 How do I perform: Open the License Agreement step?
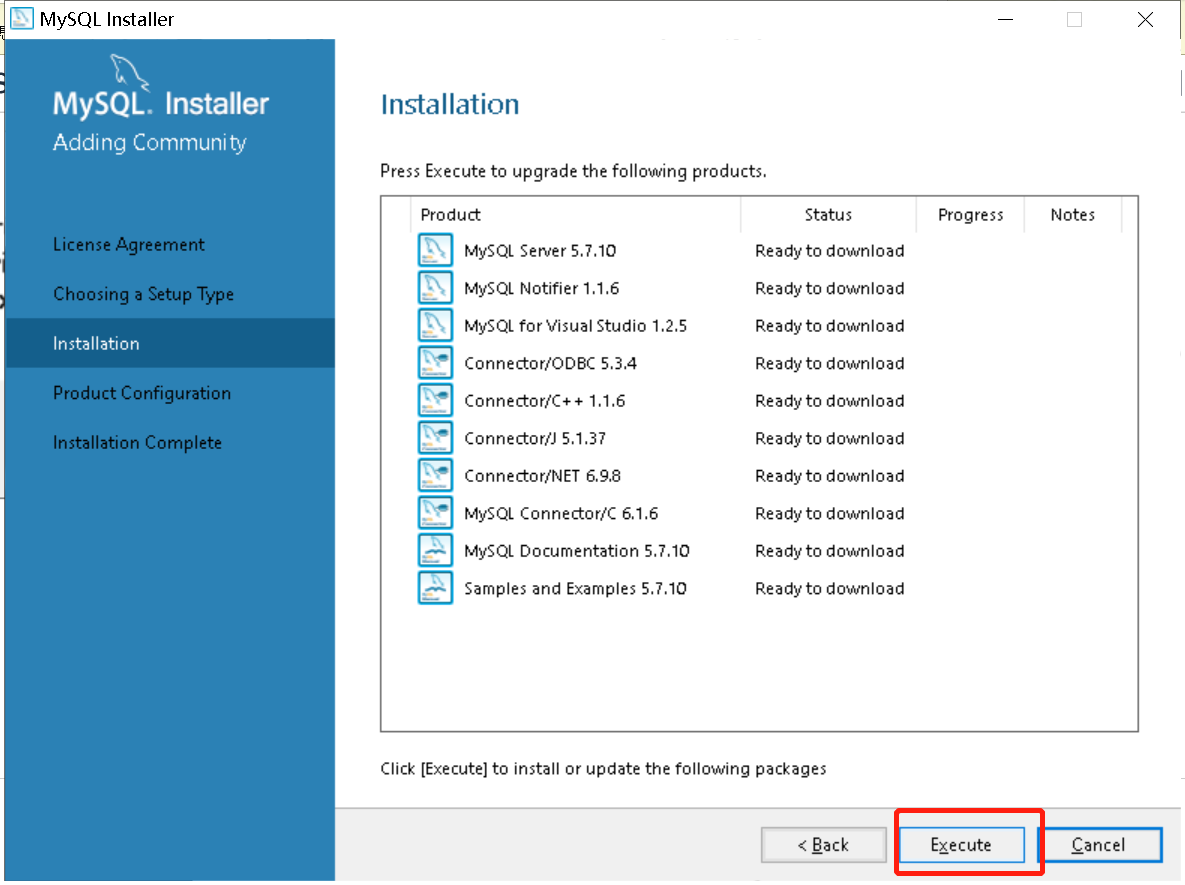128,245
